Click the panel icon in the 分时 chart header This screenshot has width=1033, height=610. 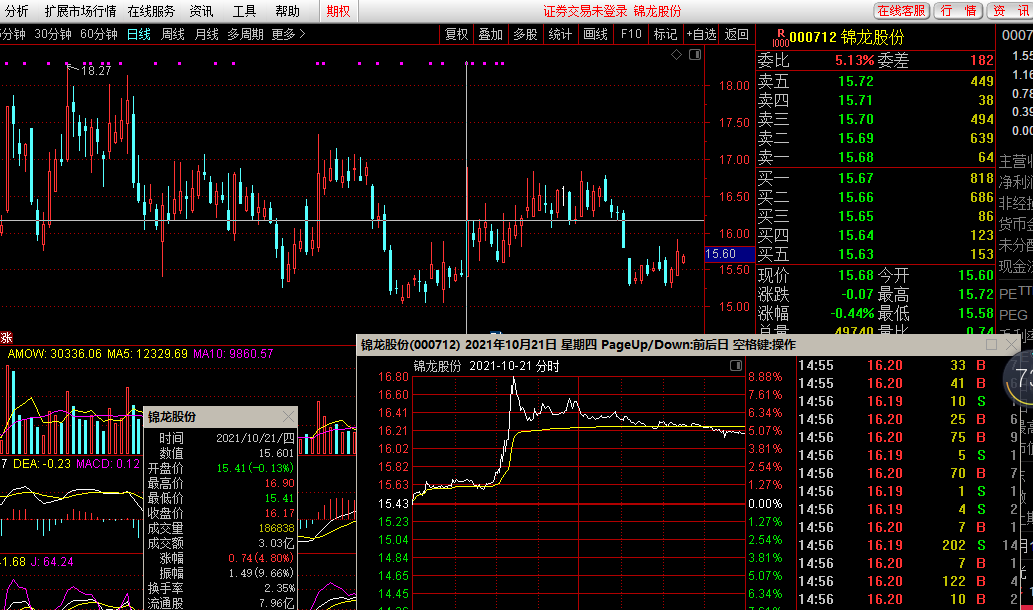pyautogui.click(x=736, y=366)
